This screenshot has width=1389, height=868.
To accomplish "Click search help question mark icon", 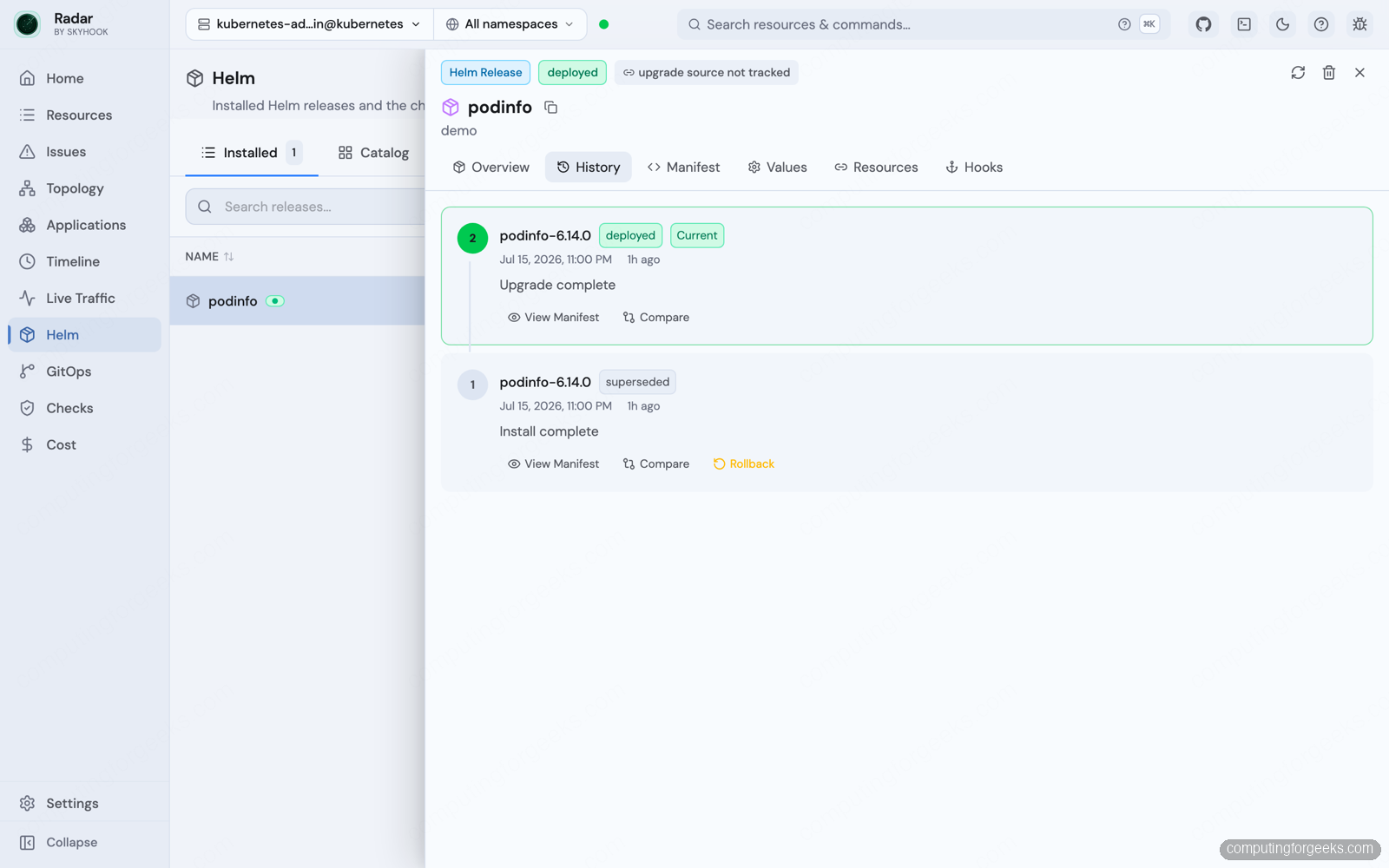I will click(x=1124, y=24).
